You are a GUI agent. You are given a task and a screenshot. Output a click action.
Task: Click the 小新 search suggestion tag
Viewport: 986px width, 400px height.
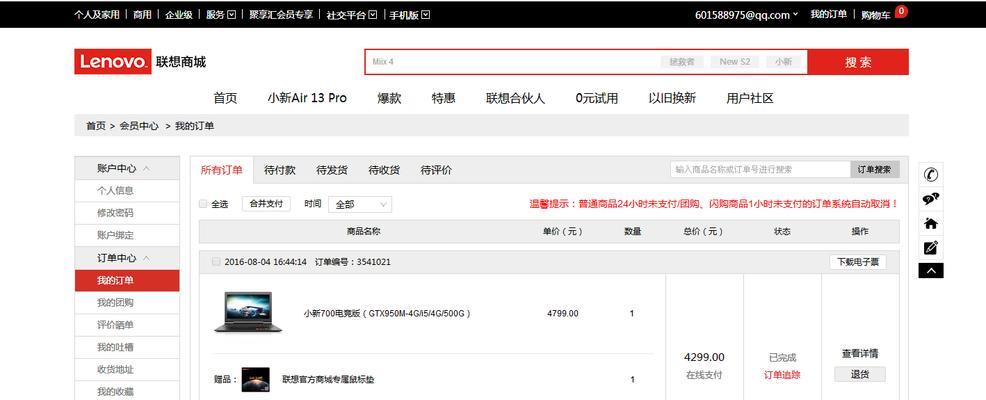(783, 62)
